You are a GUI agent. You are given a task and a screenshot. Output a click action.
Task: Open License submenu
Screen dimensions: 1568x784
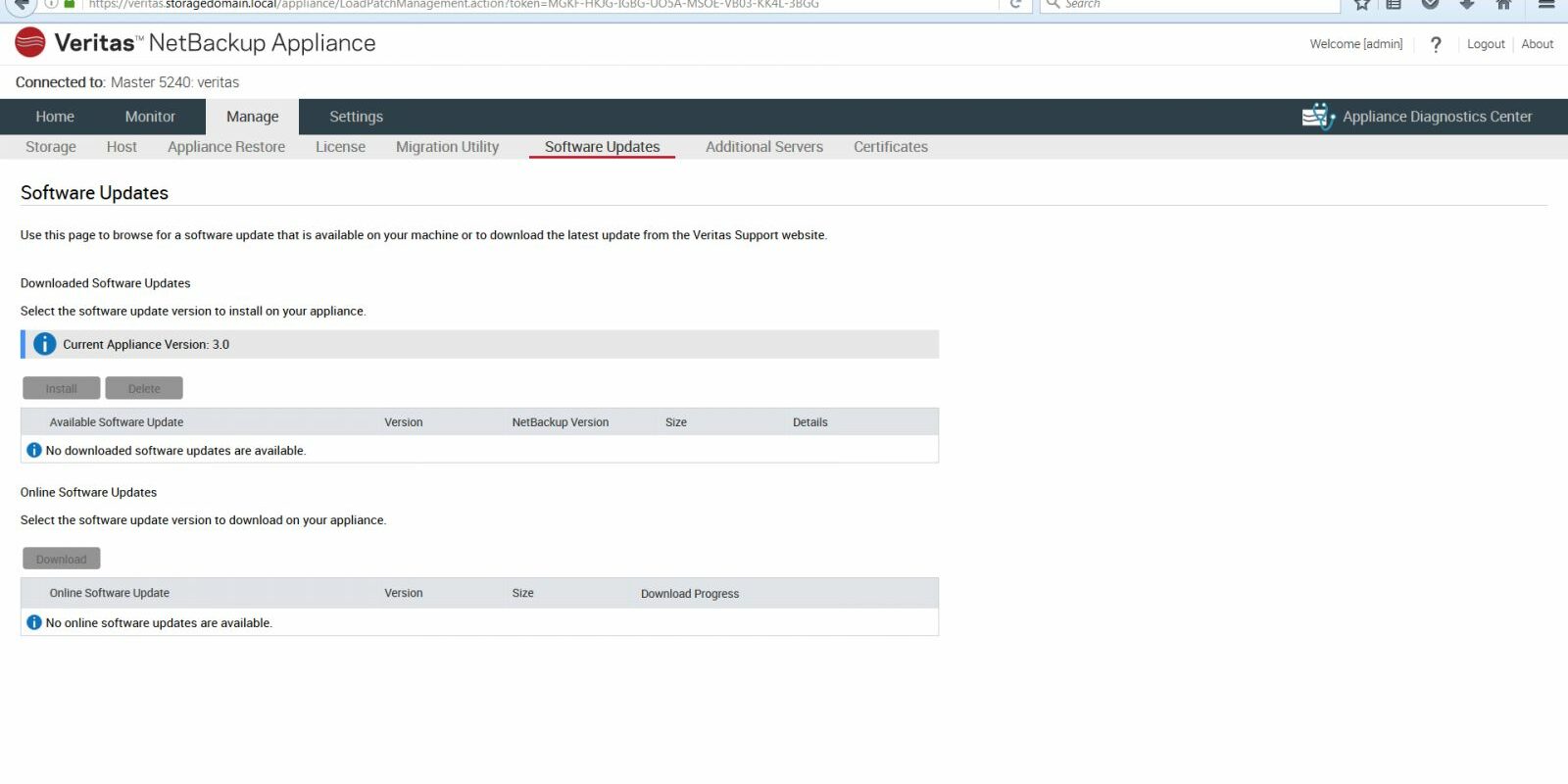point(340,147)
